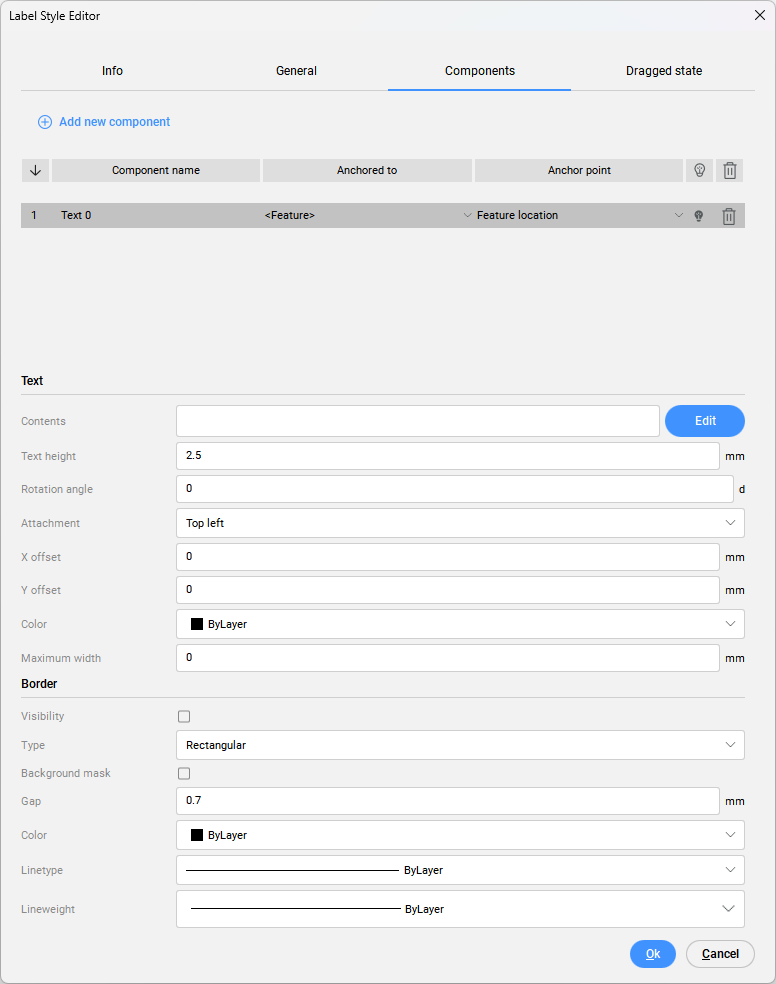Open the Linetype ByLayer dropdown

pos(460,870)
